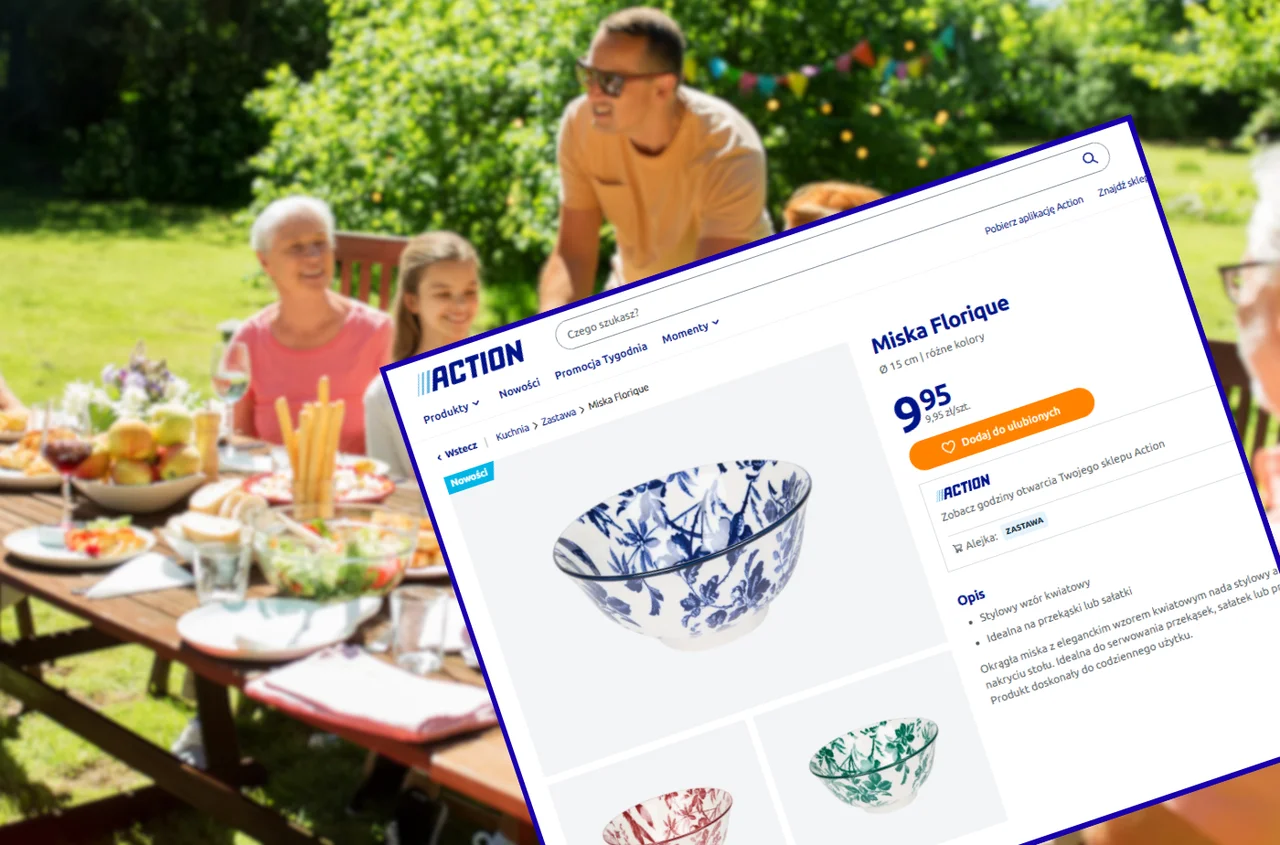Click the back arrow beside Wstecz

[439, 457]
